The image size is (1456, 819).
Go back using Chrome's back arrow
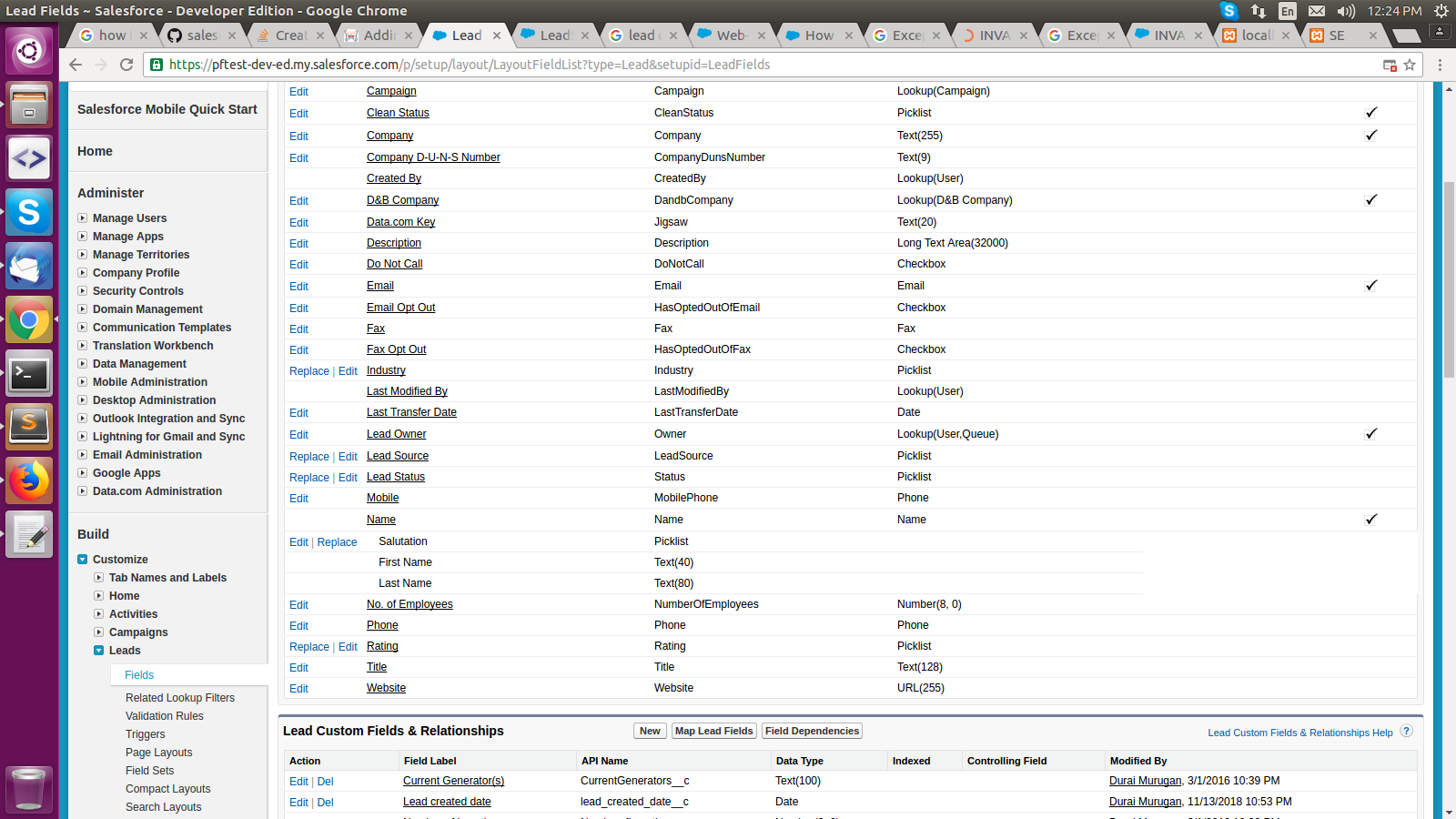pos(76,65)
